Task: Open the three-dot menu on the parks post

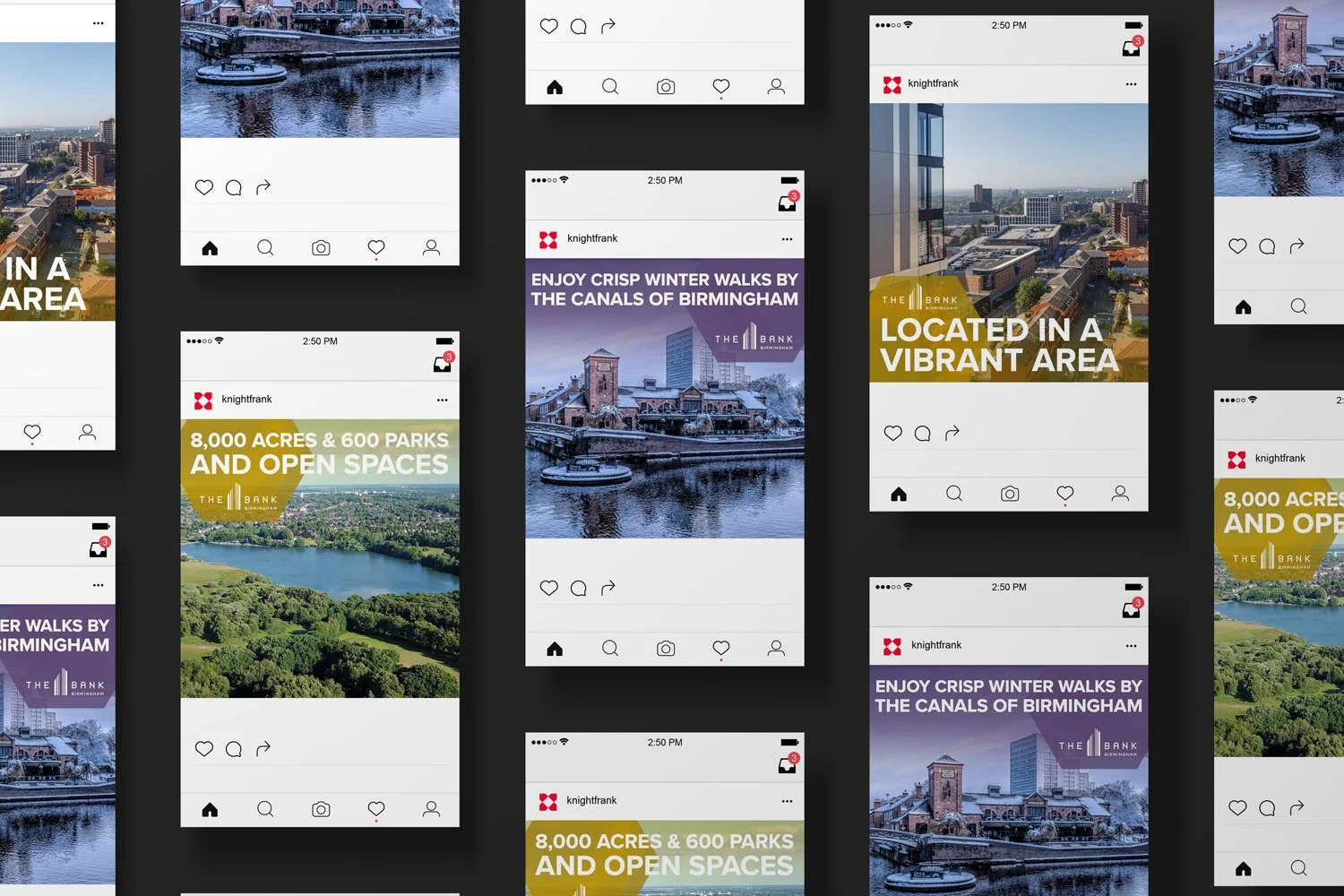Action: click(x=442, y=400)
